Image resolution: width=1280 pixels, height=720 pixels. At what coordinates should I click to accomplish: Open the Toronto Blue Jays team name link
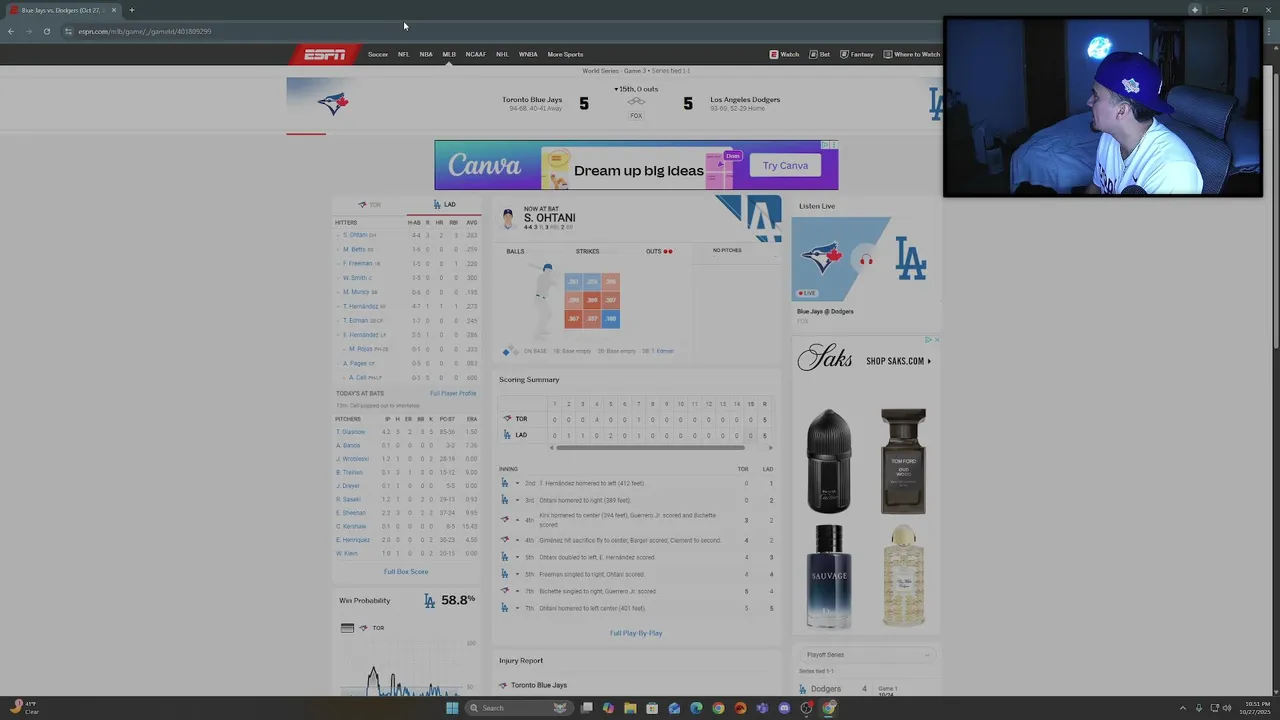coord(532,100)
